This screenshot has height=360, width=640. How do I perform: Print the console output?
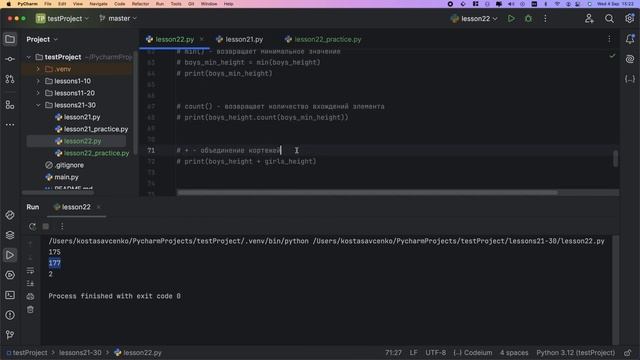(30, 296)
